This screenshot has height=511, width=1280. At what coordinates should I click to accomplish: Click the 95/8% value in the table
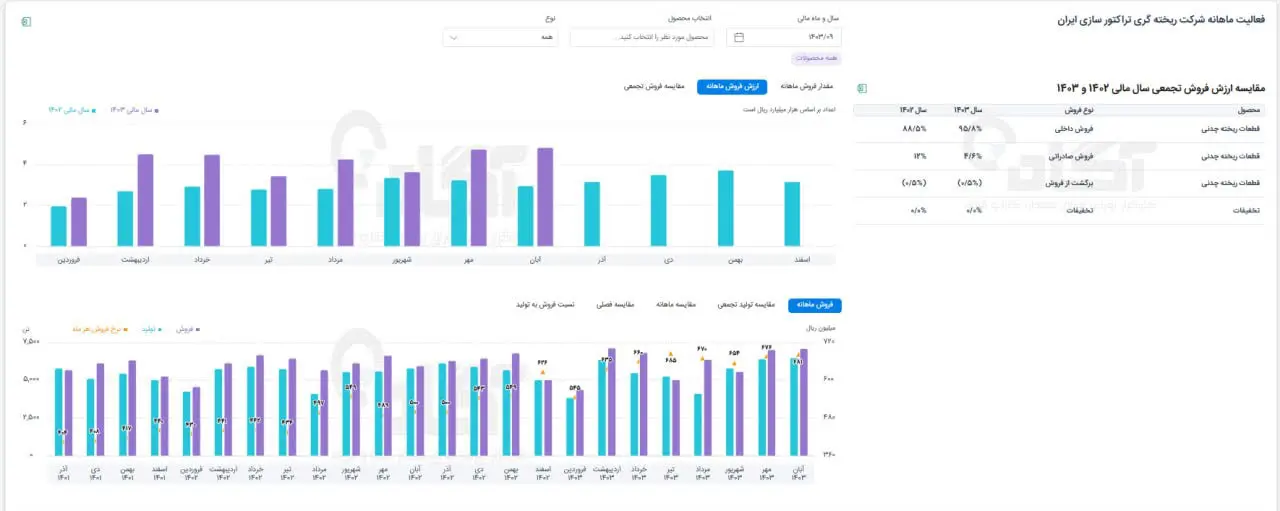(x=971, y=129)
